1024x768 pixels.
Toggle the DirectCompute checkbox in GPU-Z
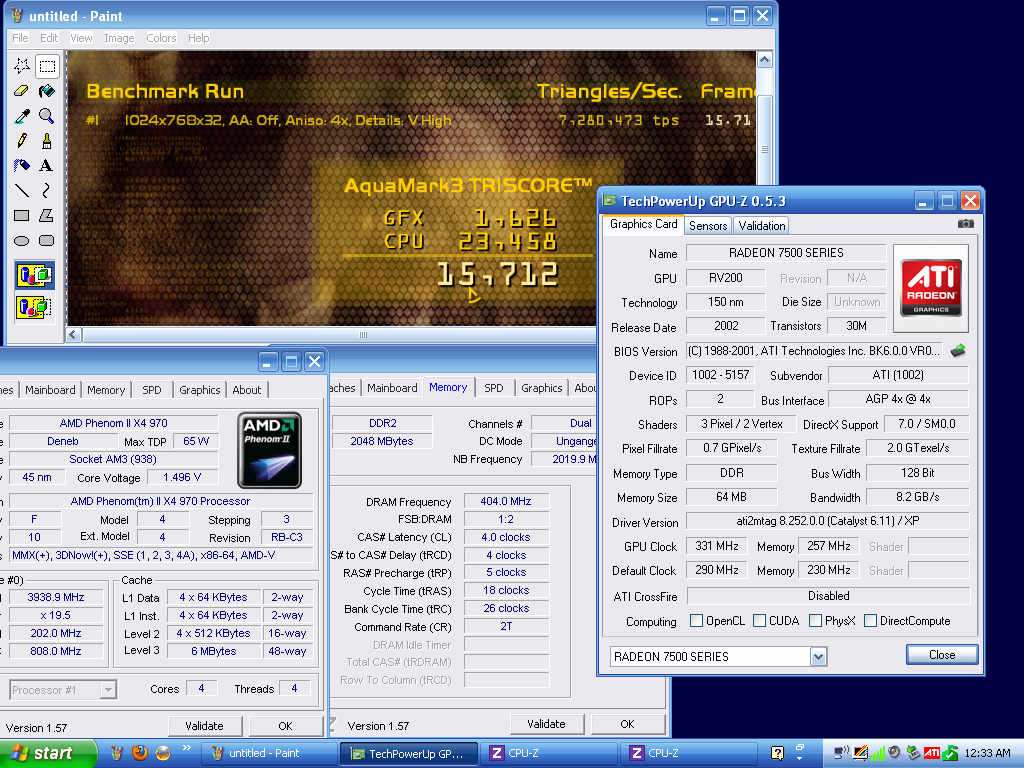(x=870, y=620)
